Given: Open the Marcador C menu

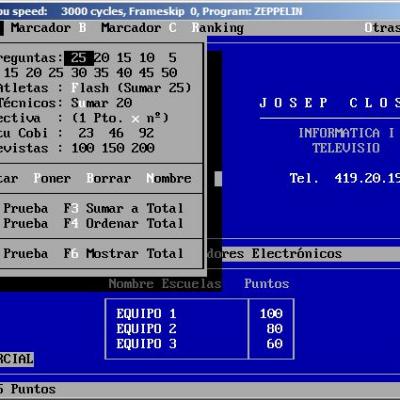Looking at the screenshot, I should pos(139,28).
